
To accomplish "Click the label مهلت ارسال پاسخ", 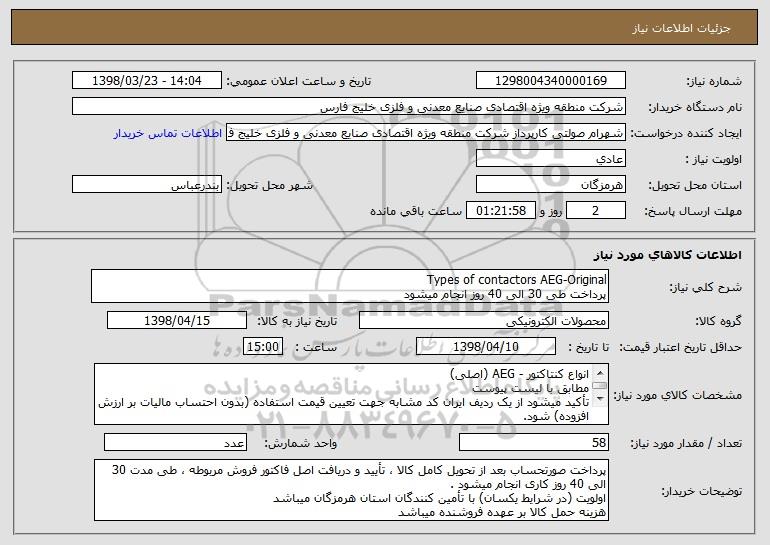I will coord(693,211).
